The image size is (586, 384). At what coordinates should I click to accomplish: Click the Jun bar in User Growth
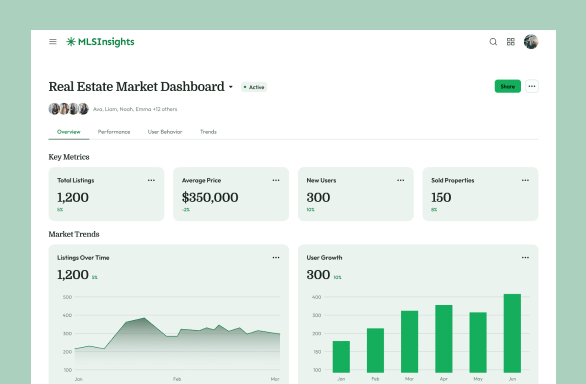click(x=512, y=333)
